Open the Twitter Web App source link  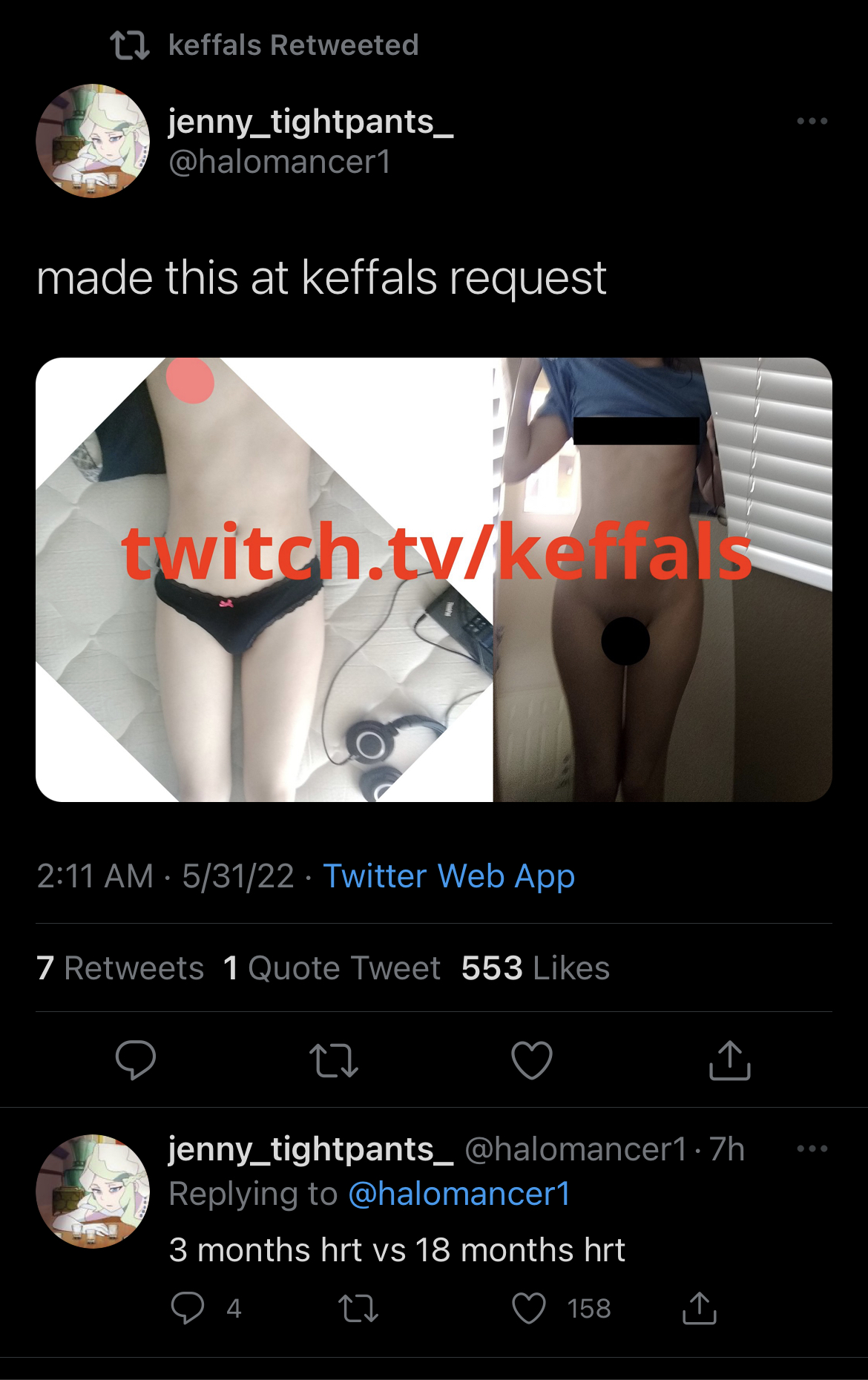click(x=449, y=876)
